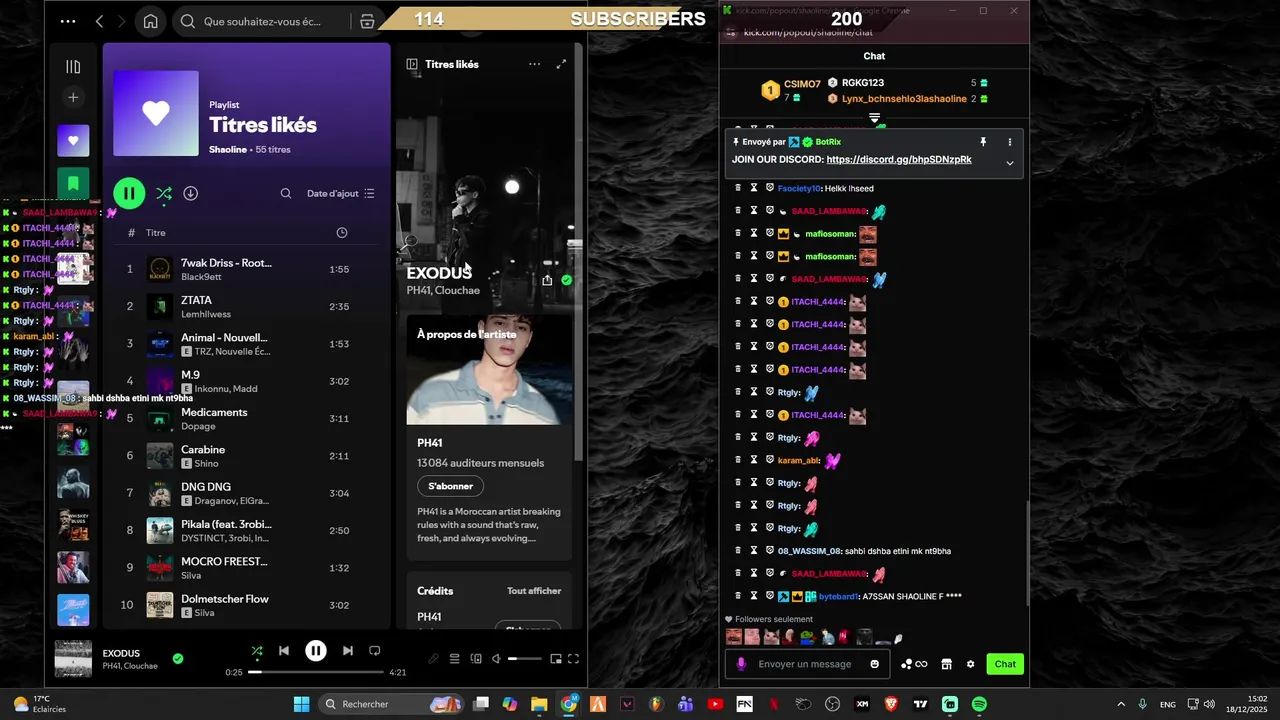Pause the Titres likés playlist
1280x720 pixels.
coord(129,193)
